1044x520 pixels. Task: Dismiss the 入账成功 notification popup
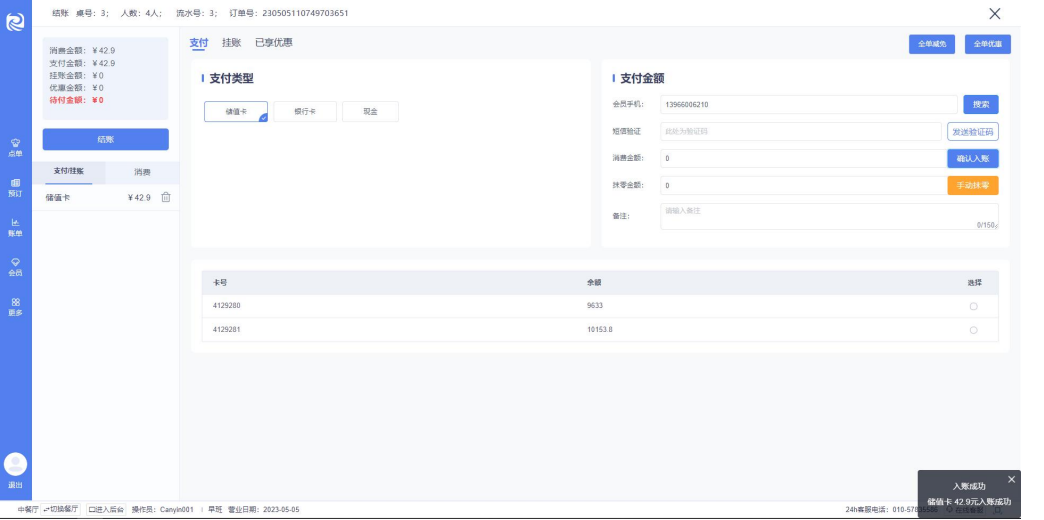(1011, 479)
